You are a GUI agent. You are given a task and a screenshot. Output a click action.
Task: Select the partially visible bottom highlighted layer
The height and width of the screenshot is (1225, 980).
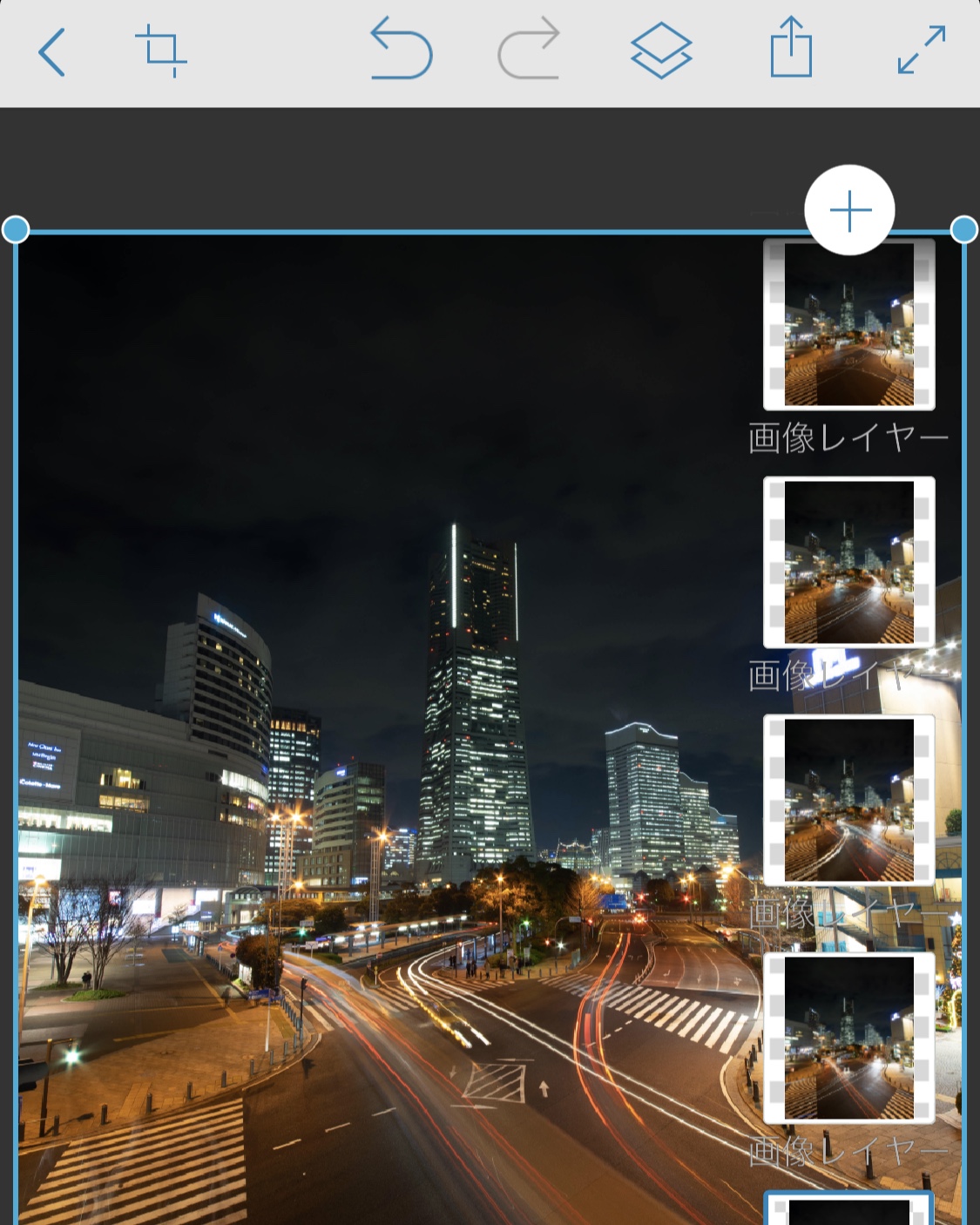(x=849, y=1208)
